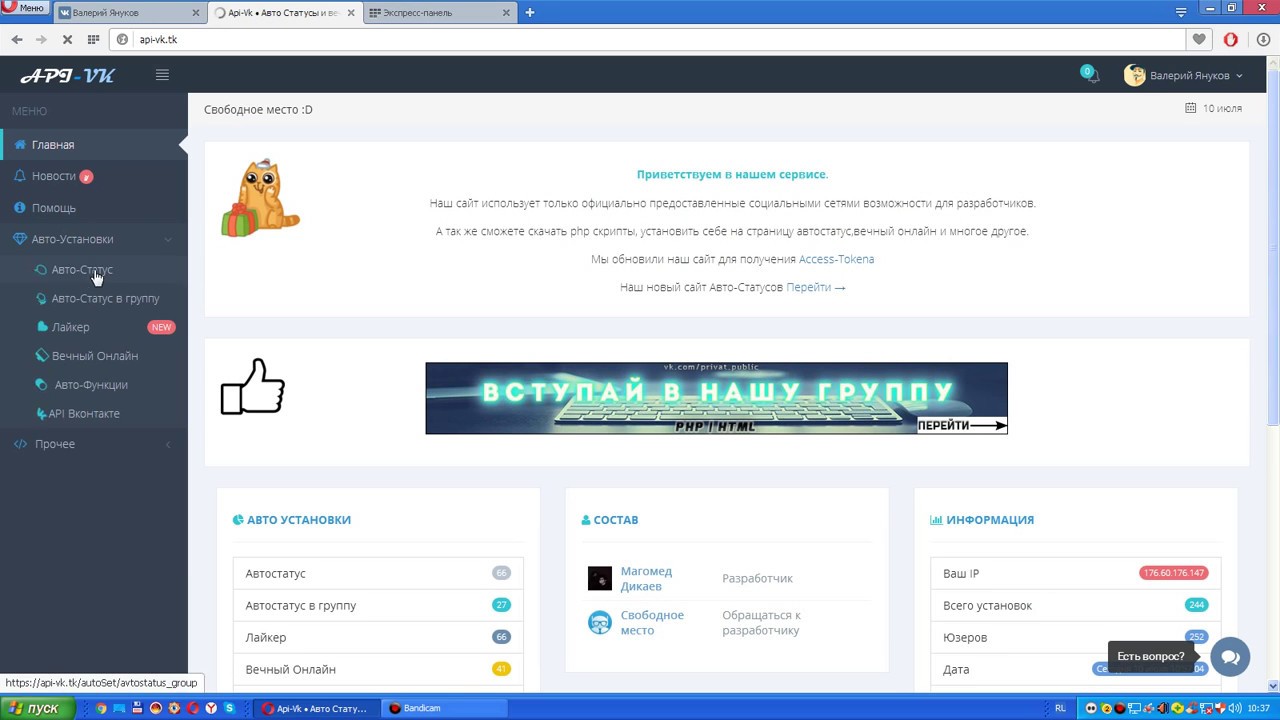Open the Opera Меню button
The width and height of the screenshot is (1280, 720).
click(x=26, y=8)
